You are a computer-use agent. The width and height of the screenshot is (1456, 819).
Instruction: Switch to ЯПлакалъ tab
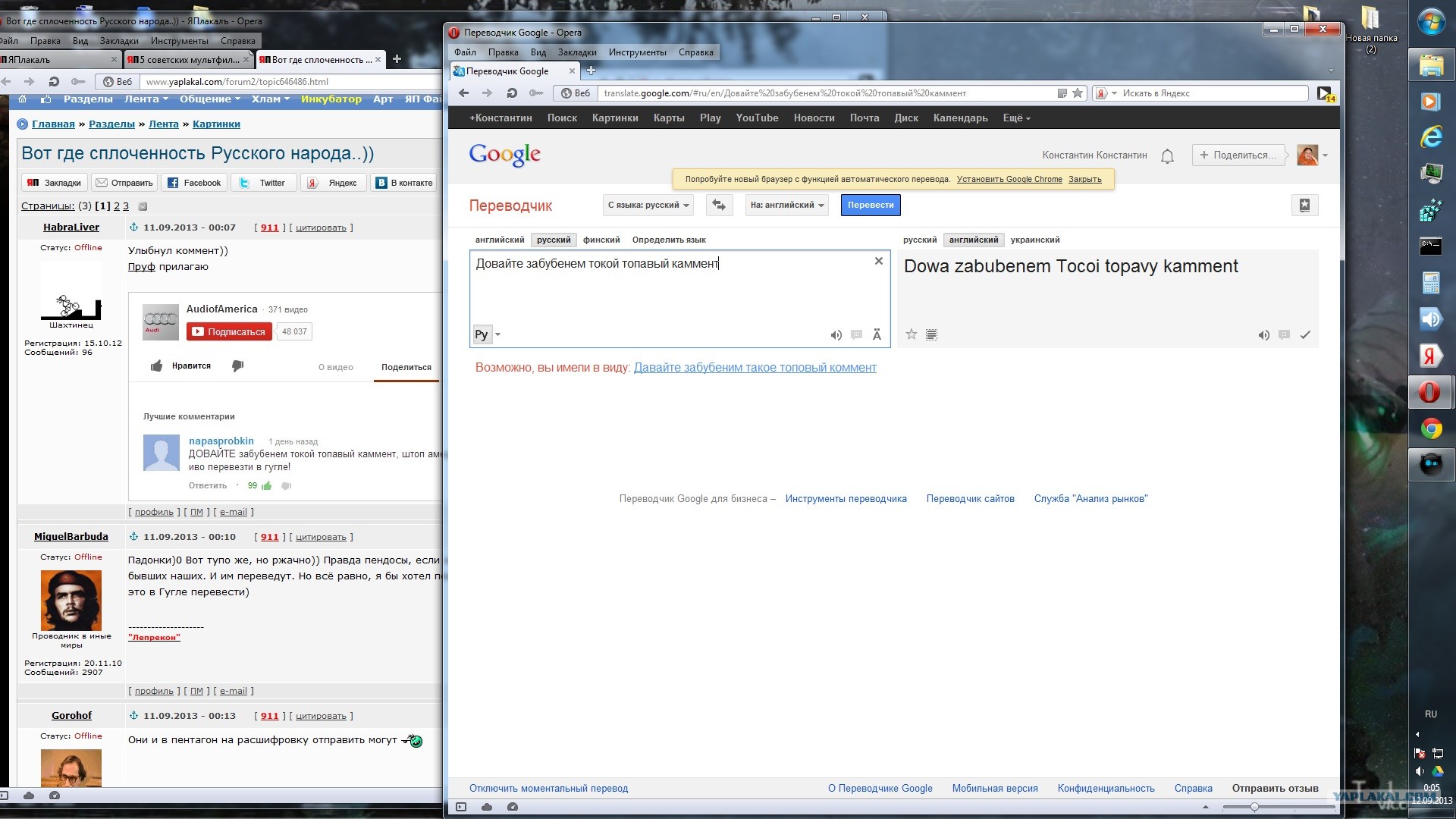pos(59,59)
